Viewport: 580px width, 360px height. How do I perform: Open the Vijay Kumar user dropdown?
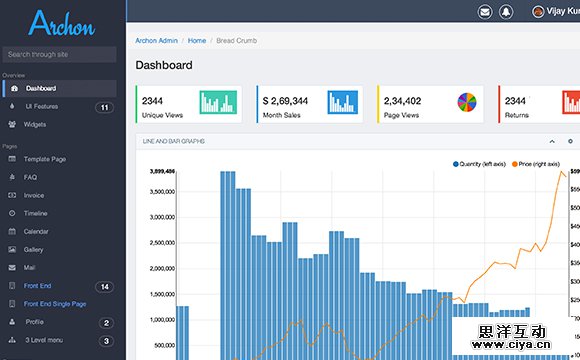pyautogui.click(x=556, y=12)
